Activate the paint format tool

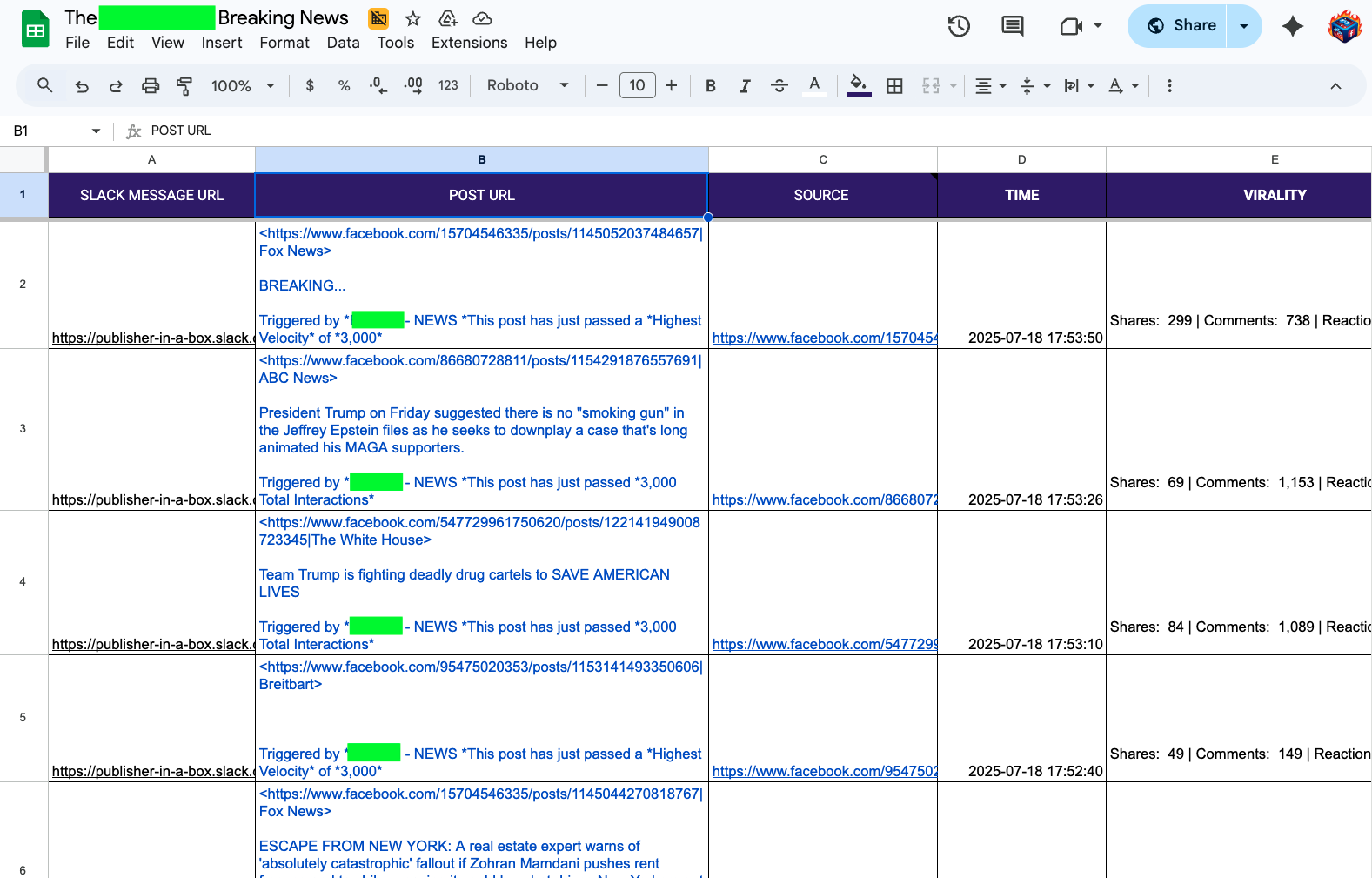(x=184, y=85)
